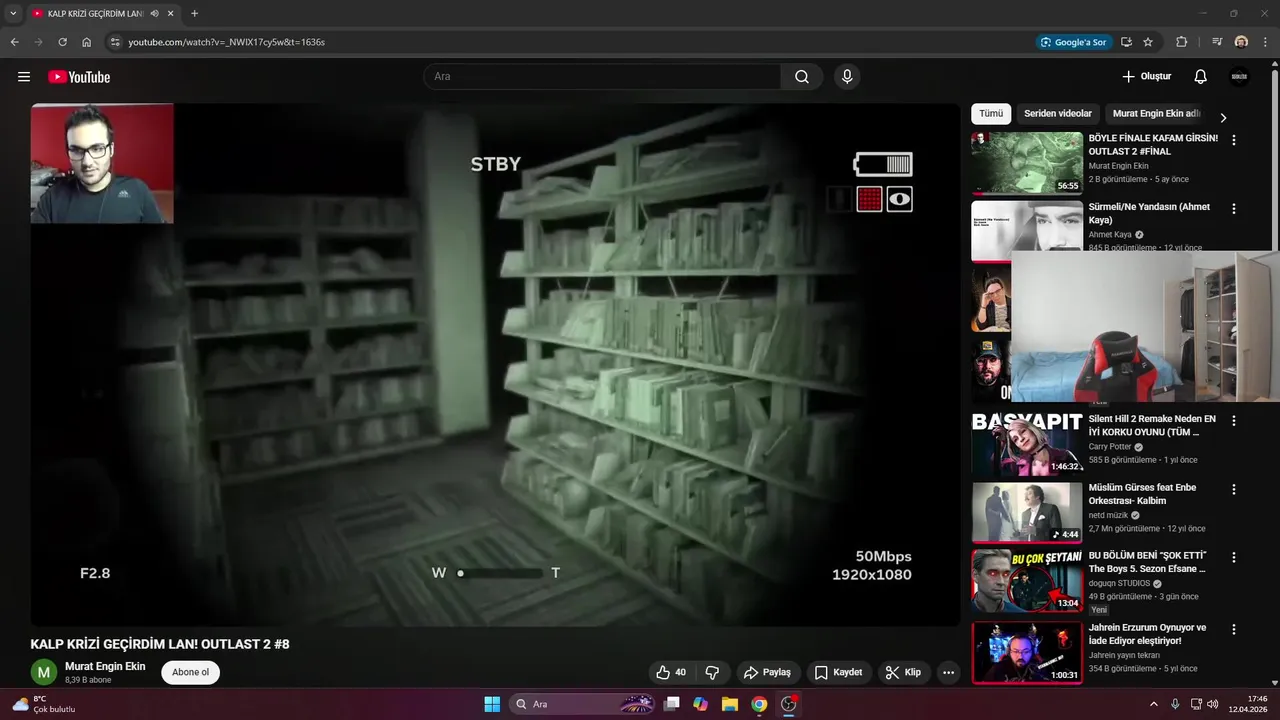1280x720 pixels.
Task: Open options for Müslüm Gürses Kalbim video
Action: pyautogui.click(x=1233, y=489)
